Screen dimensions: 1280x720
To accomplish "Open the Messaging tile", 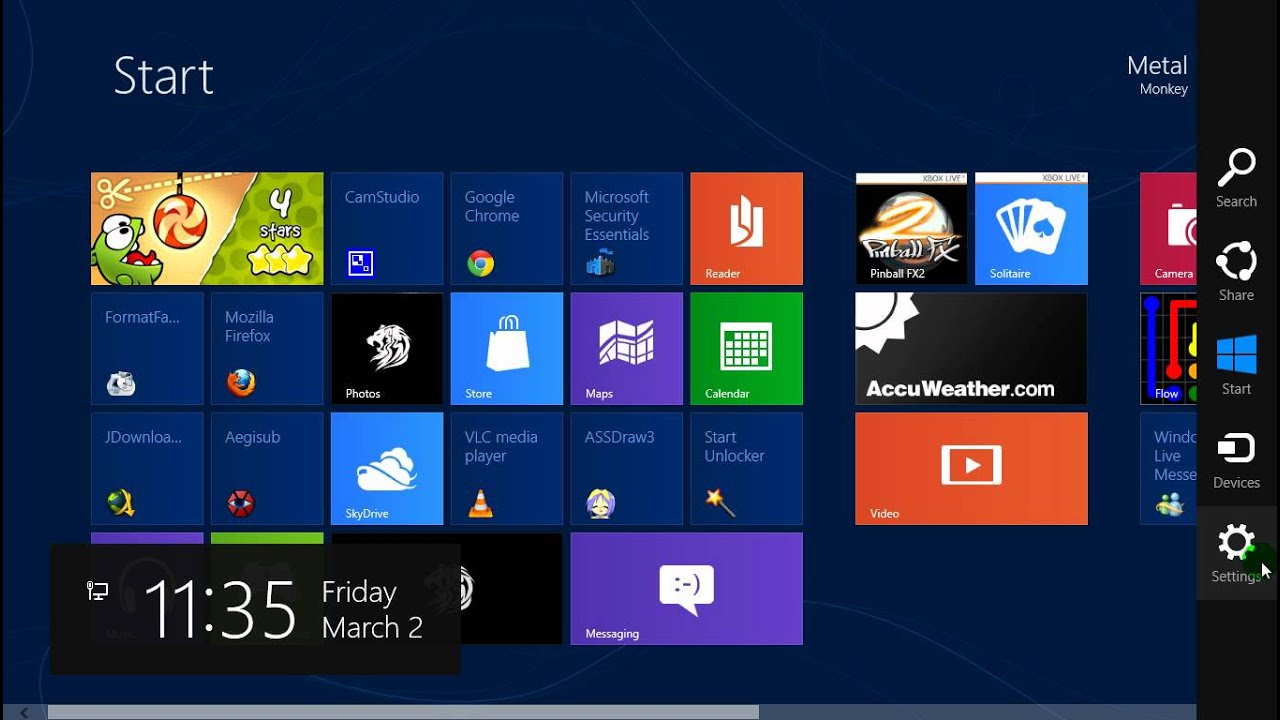I will [x=687, y=589].
